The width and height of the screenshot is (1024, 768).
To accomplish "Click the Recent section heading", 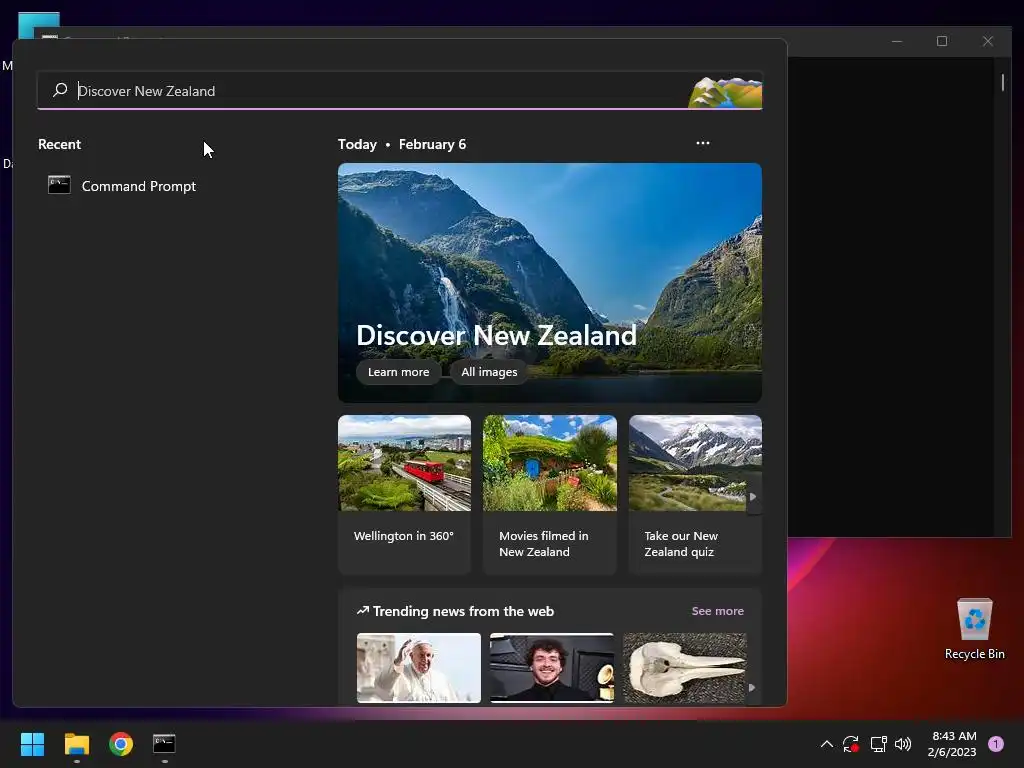I will [59, 144].
